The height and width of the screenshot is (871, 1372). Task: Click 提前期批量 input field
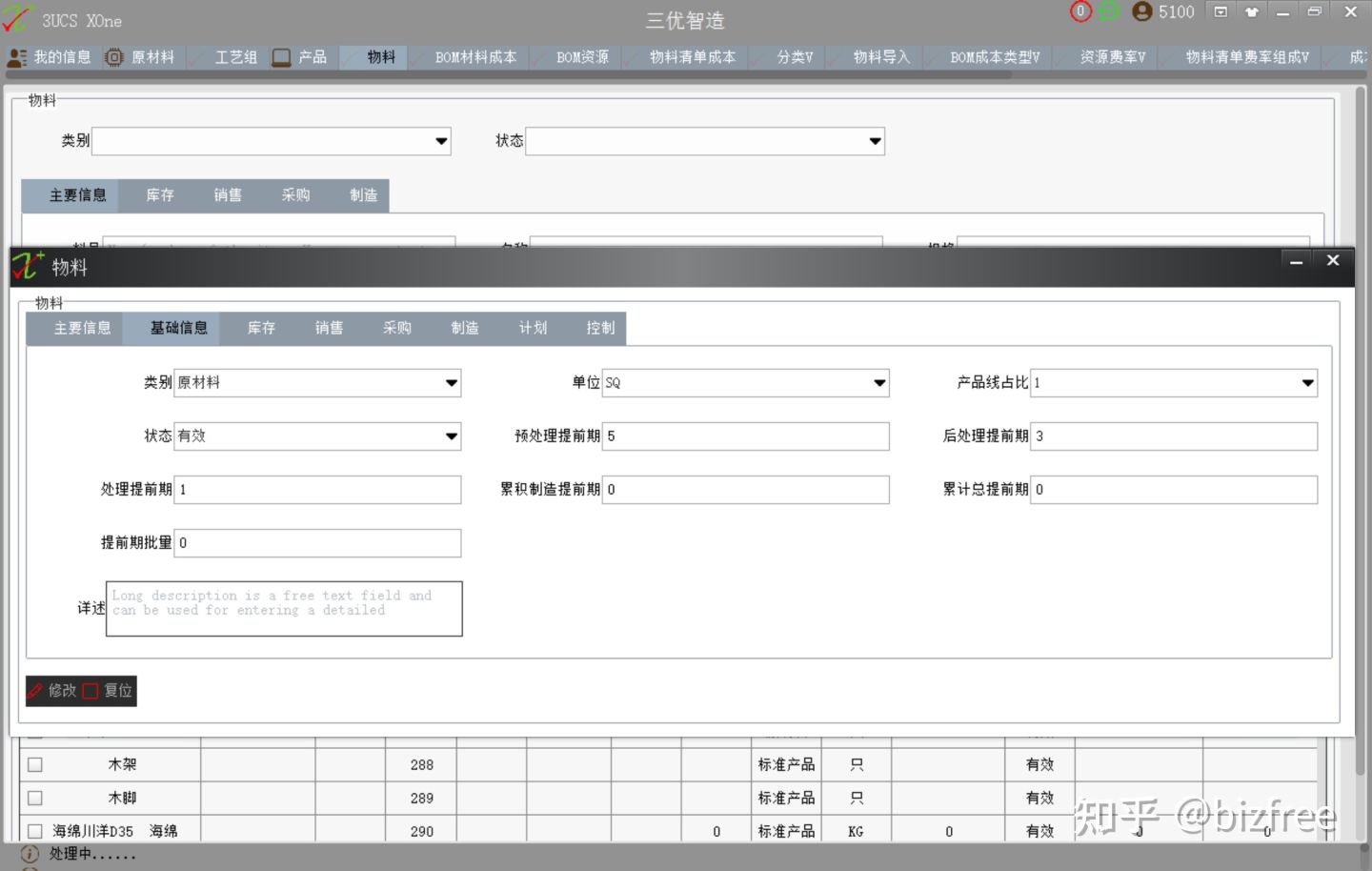point(317,543)
